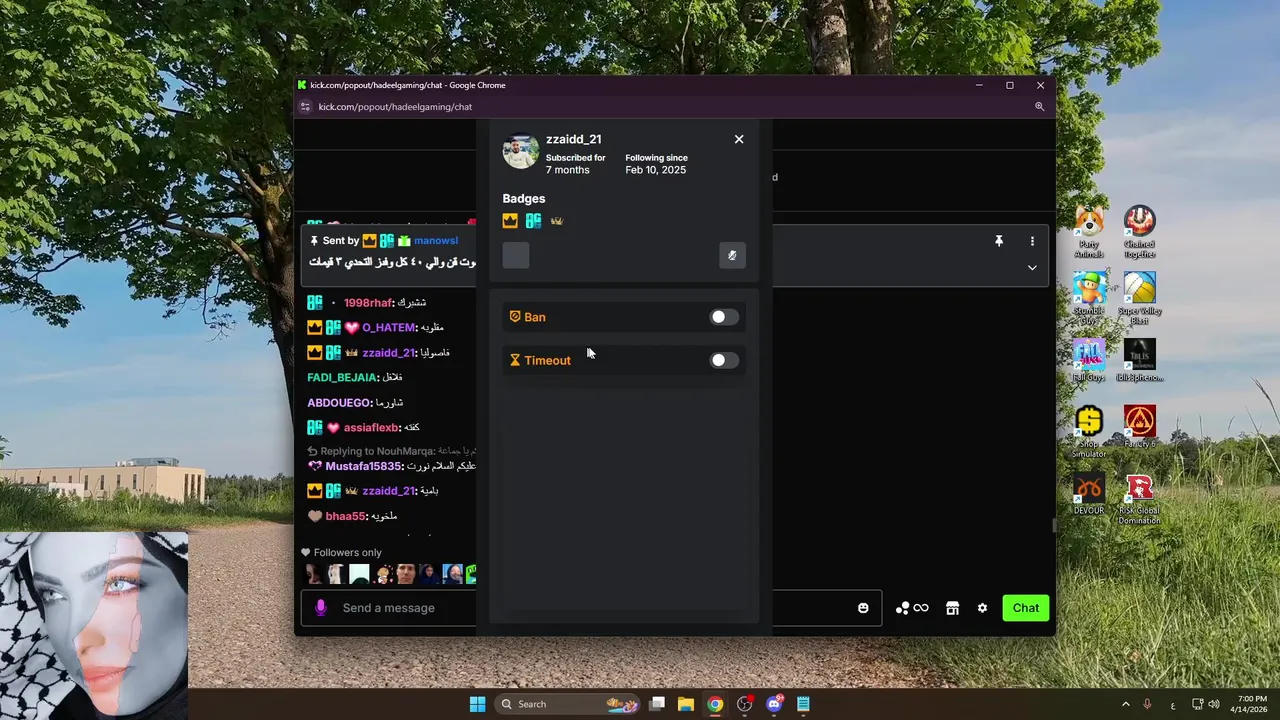Click the gray square button under Badges
Viewport: 1280px width, 720px height.
(x=516, y=255)
